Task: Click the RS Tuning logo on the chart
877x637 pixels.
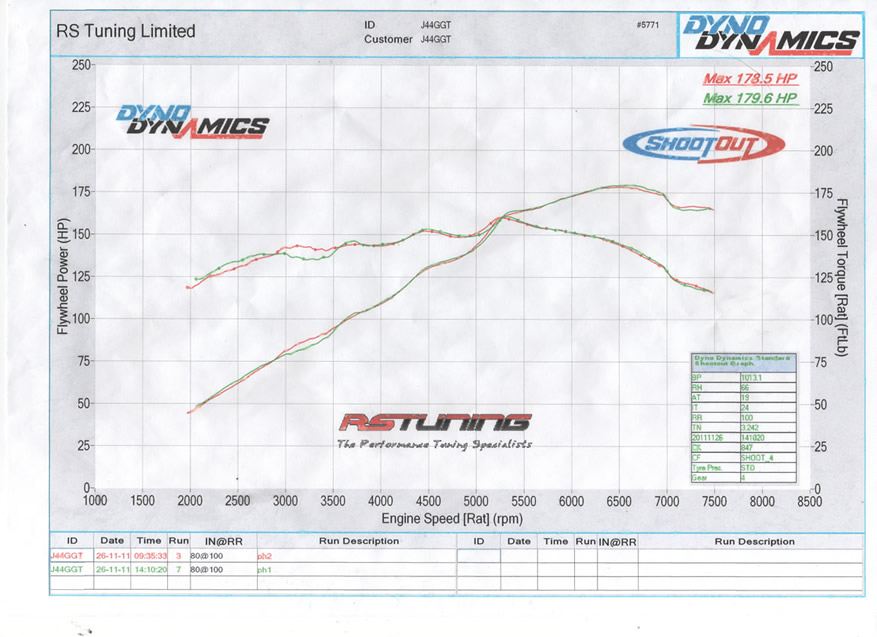Action: coord(434,423)
